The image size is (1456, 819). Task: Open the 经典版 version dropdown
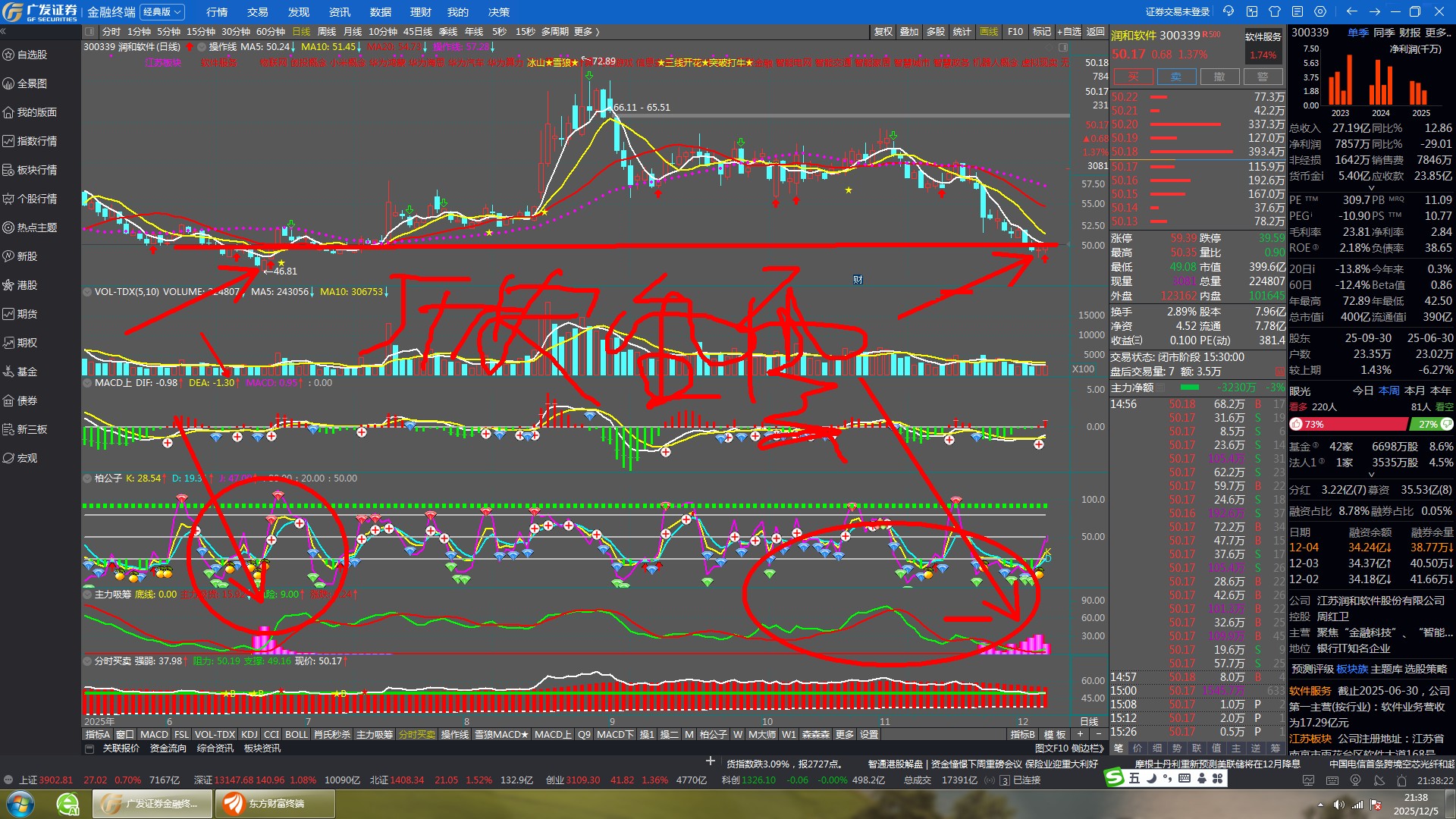tap(162, 12)
